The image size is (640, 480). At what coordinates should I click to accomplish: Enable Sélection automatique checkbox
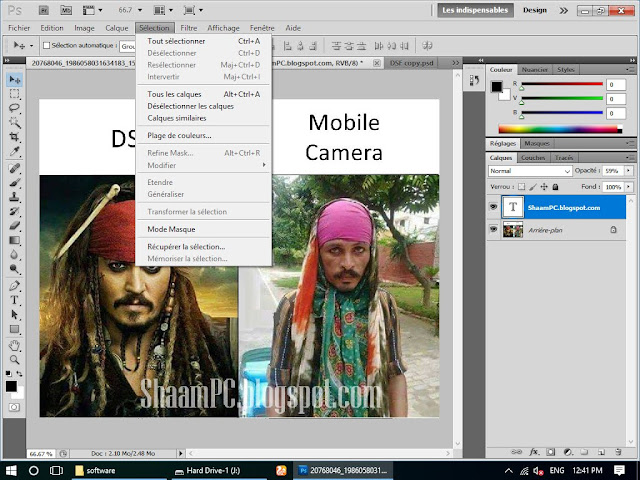(x=47, y=46)
